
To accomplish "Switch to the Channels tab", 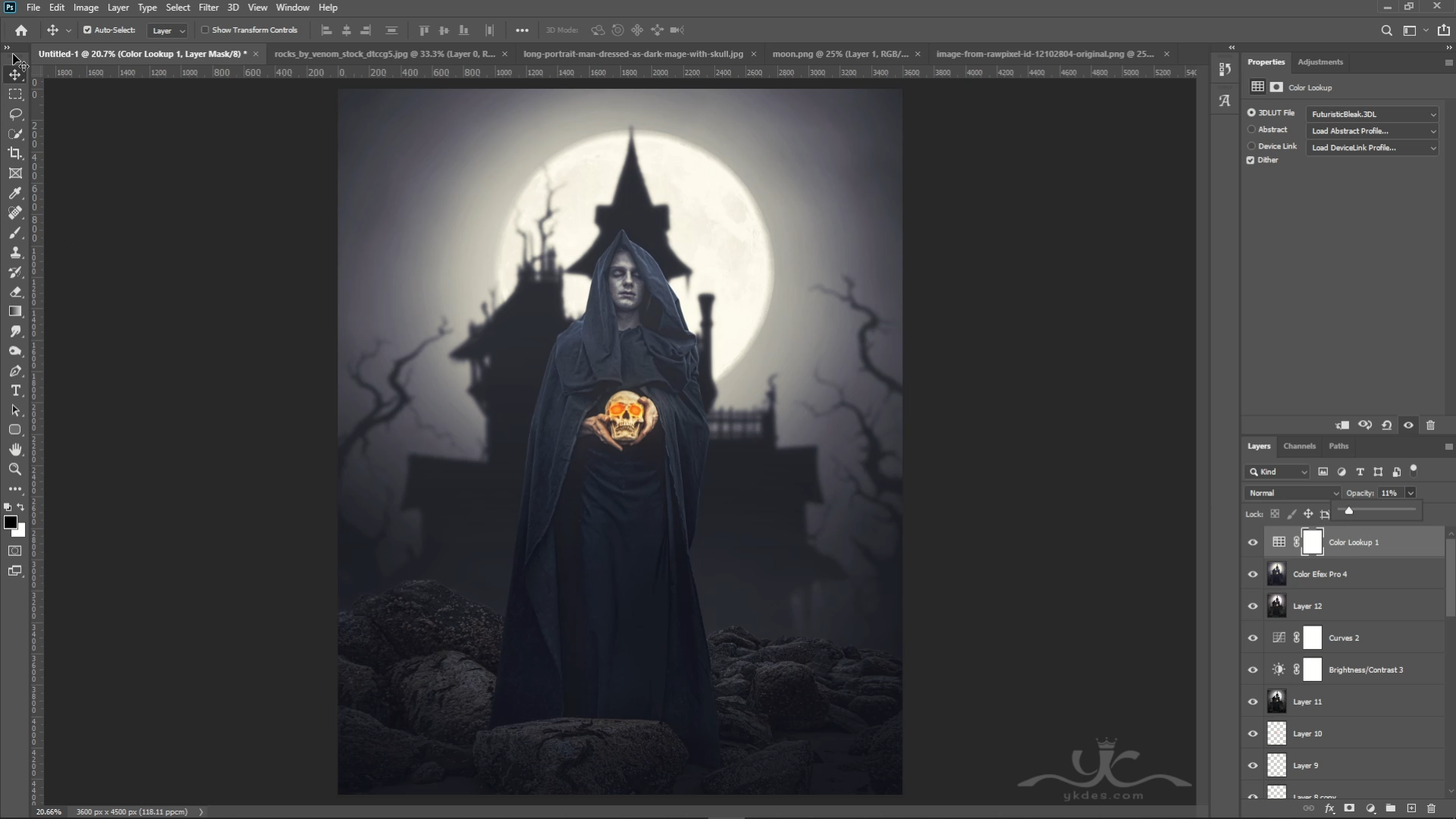I will pos(1299,446).
